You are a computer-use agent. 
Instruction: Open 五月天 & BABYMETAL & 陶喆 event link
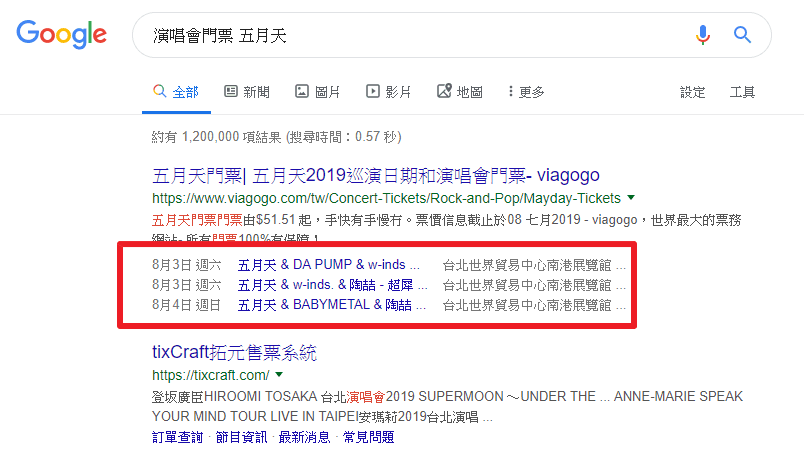331,305
